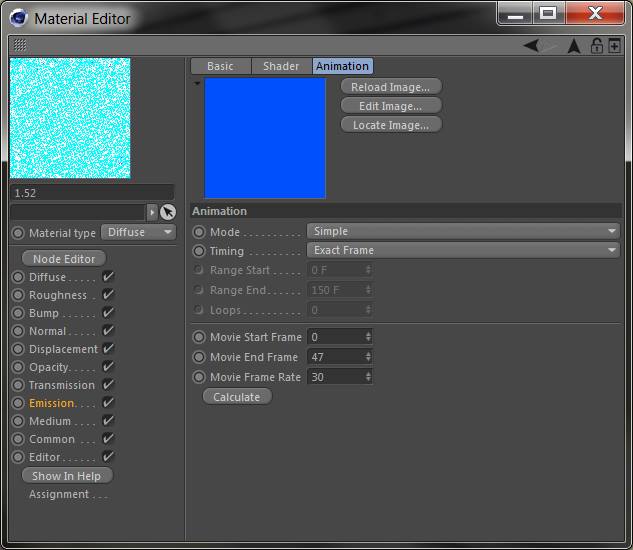Select the Animation tab

click(x=342, y=66)
